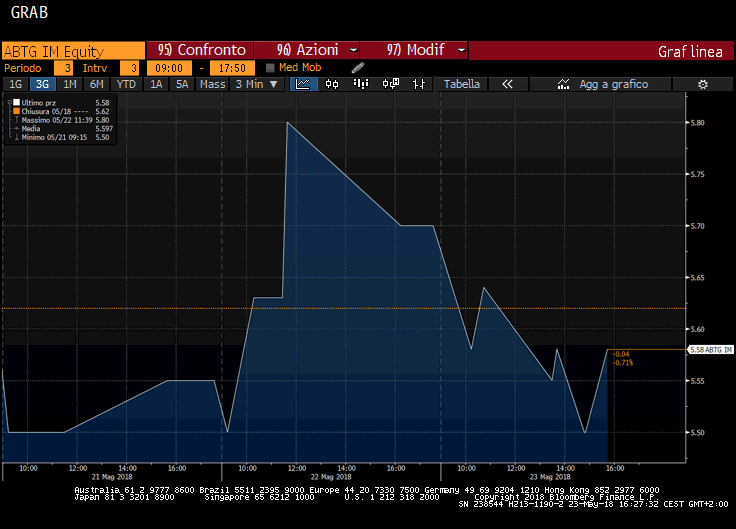Image resolution: width=736 pixels, height=529 pixels.
Task: Click the 23 Mag 2018 date label
Action: (550, 477)
